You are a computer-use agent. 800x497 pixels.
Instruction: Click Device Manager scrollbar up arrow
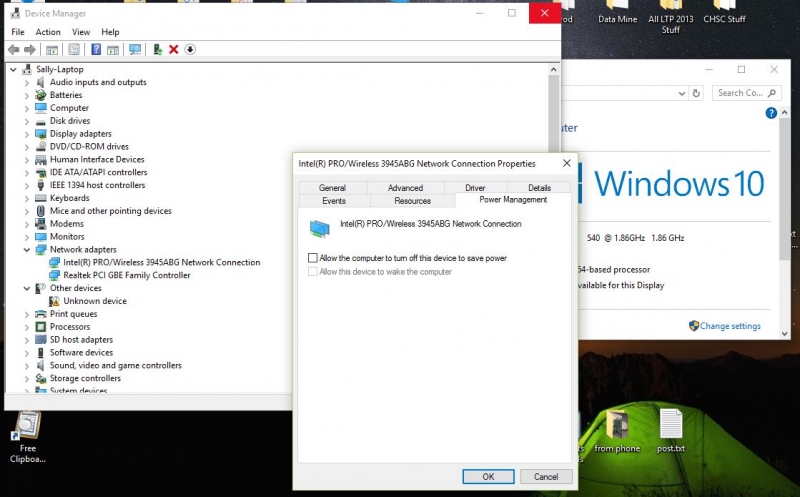click(554, 69)
